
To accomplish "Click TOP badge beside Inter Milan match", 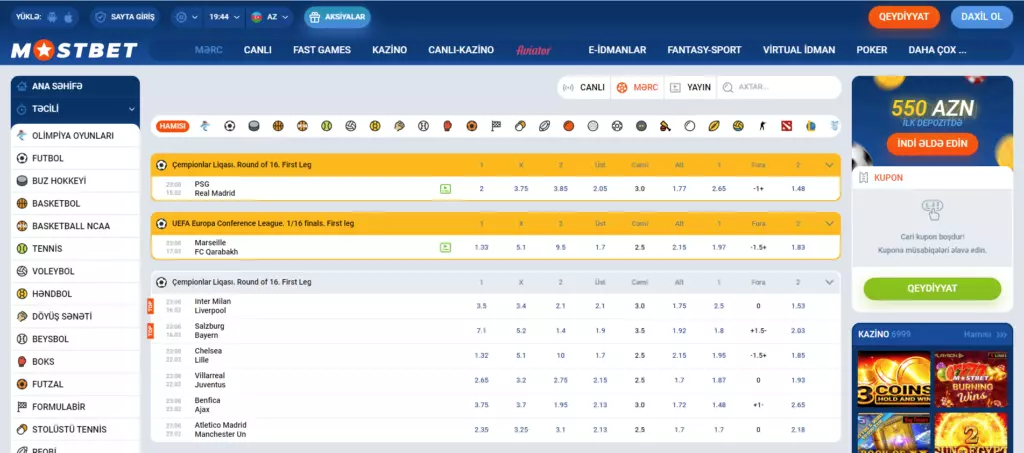I will (x=150, y=306).
